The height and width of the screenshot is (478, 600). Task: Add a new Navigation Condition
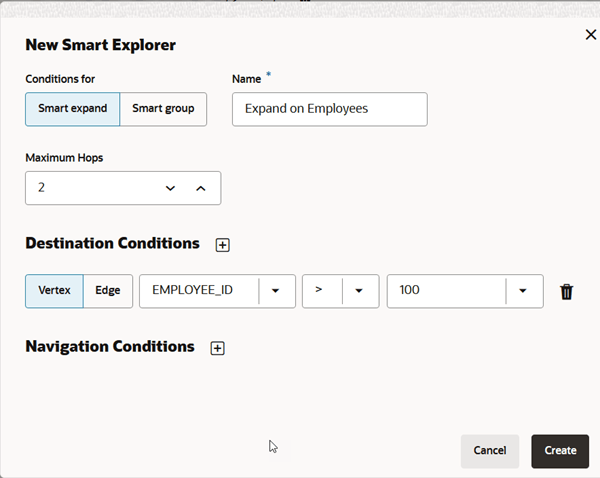click(x=217, y=348)
